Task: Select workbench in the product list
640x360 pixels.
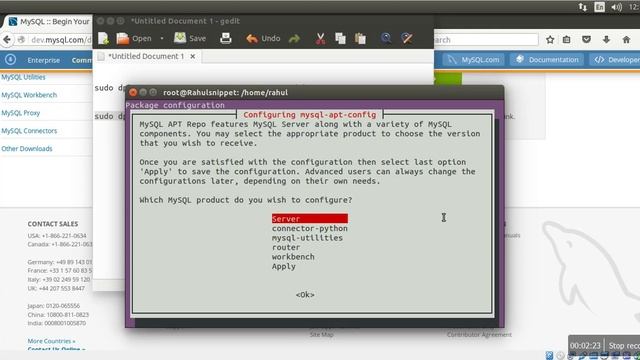Action: pos(293,257)
